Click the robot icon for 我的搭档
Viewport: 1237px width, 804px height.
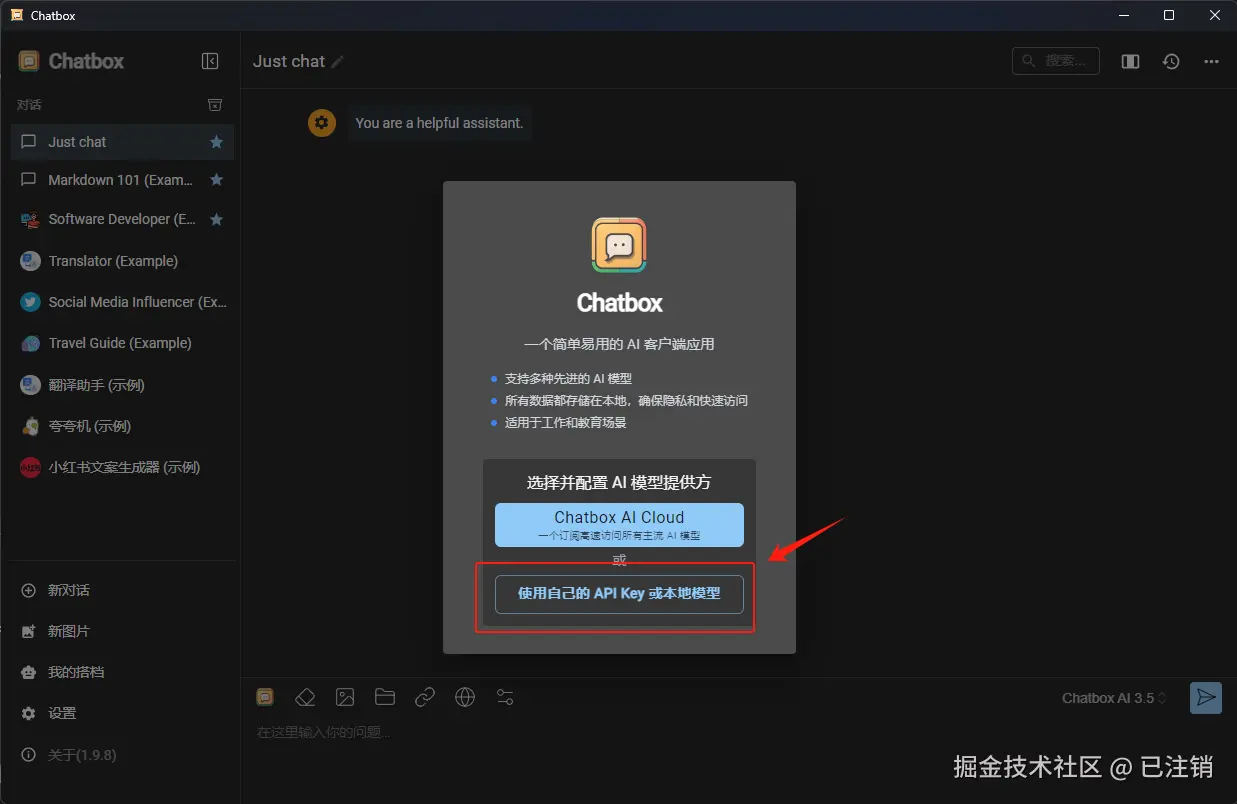click(28, 672)
